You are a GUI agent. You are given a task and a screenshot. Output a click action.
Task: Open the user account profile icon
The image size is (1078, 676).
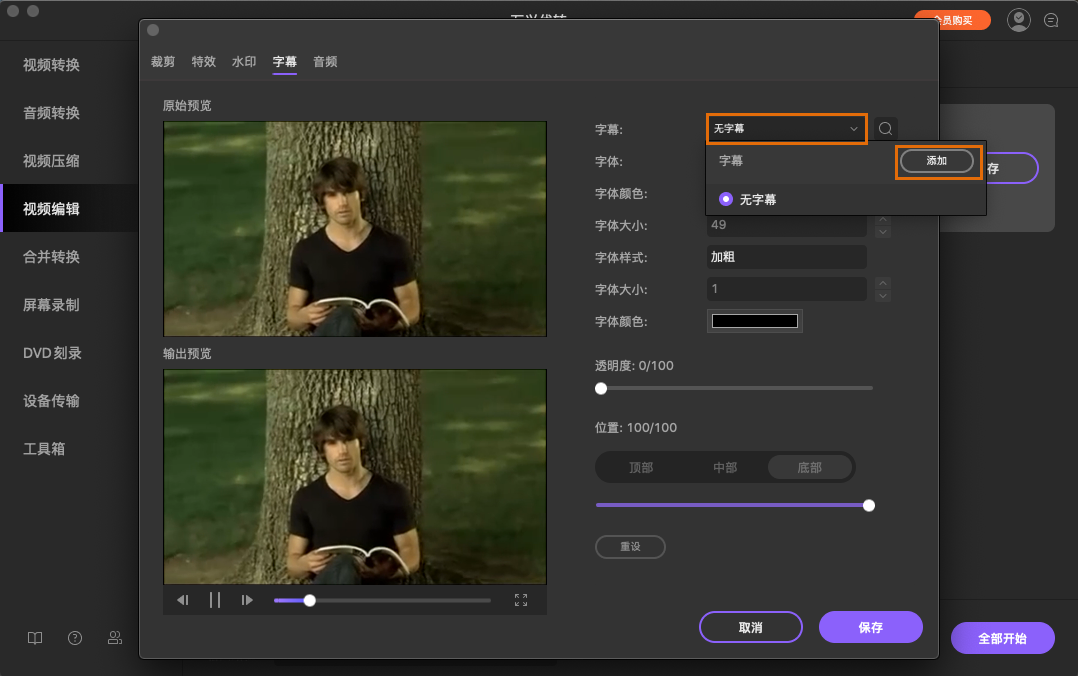[x=1019, y=20]
